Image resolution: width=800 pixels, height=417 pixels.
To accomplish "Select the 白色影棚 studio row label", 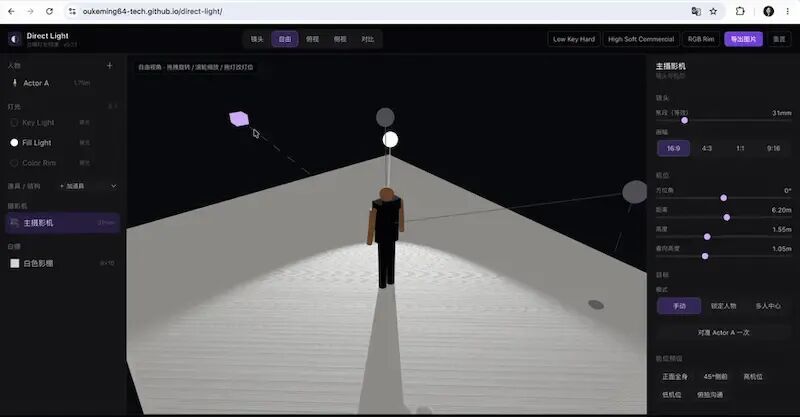I will click(38, 263).
